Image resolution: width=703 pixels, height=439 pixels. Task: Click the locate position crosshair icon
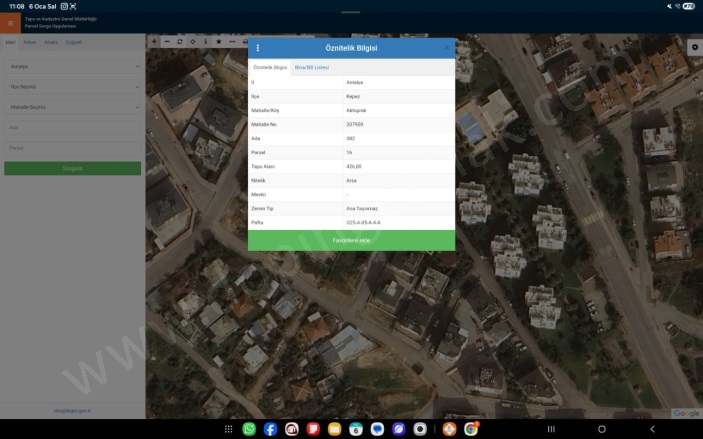(193, 42)
